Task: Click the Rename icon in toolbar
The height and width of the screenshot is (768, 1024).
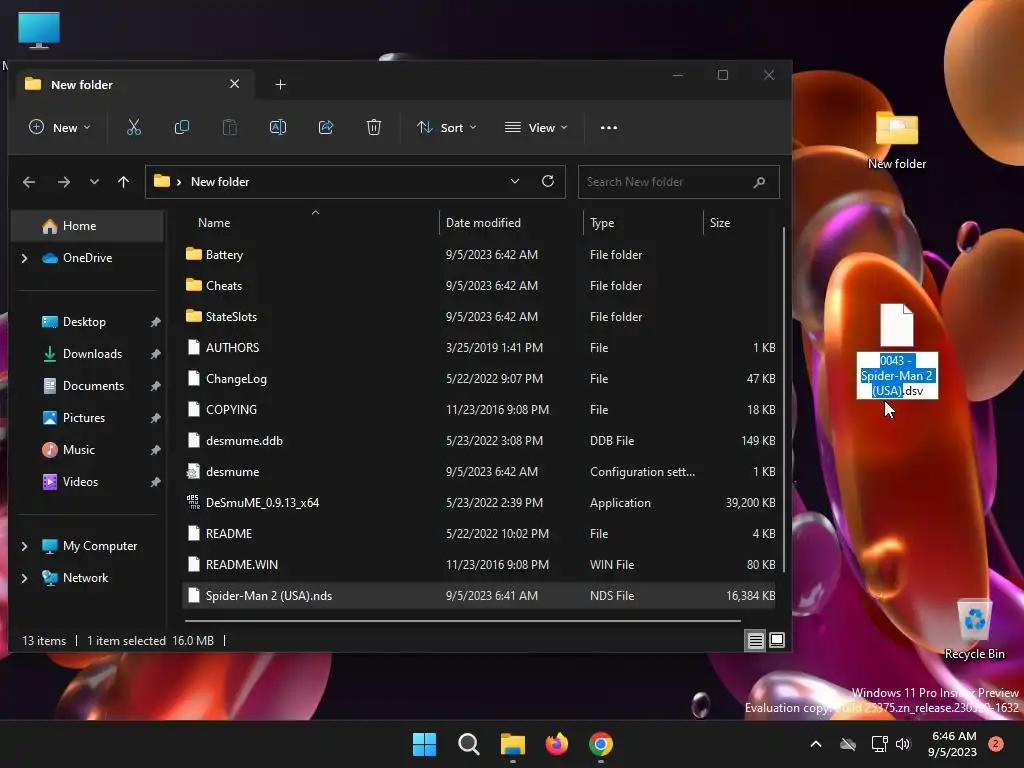Action: 278,127
